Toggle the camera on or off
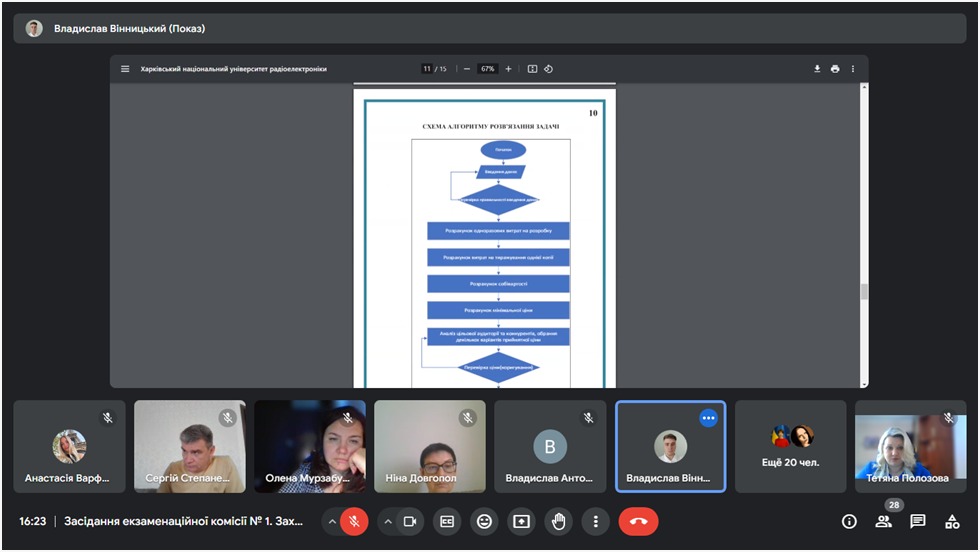This screenshot has height=552, width=980. click(410, 521)
